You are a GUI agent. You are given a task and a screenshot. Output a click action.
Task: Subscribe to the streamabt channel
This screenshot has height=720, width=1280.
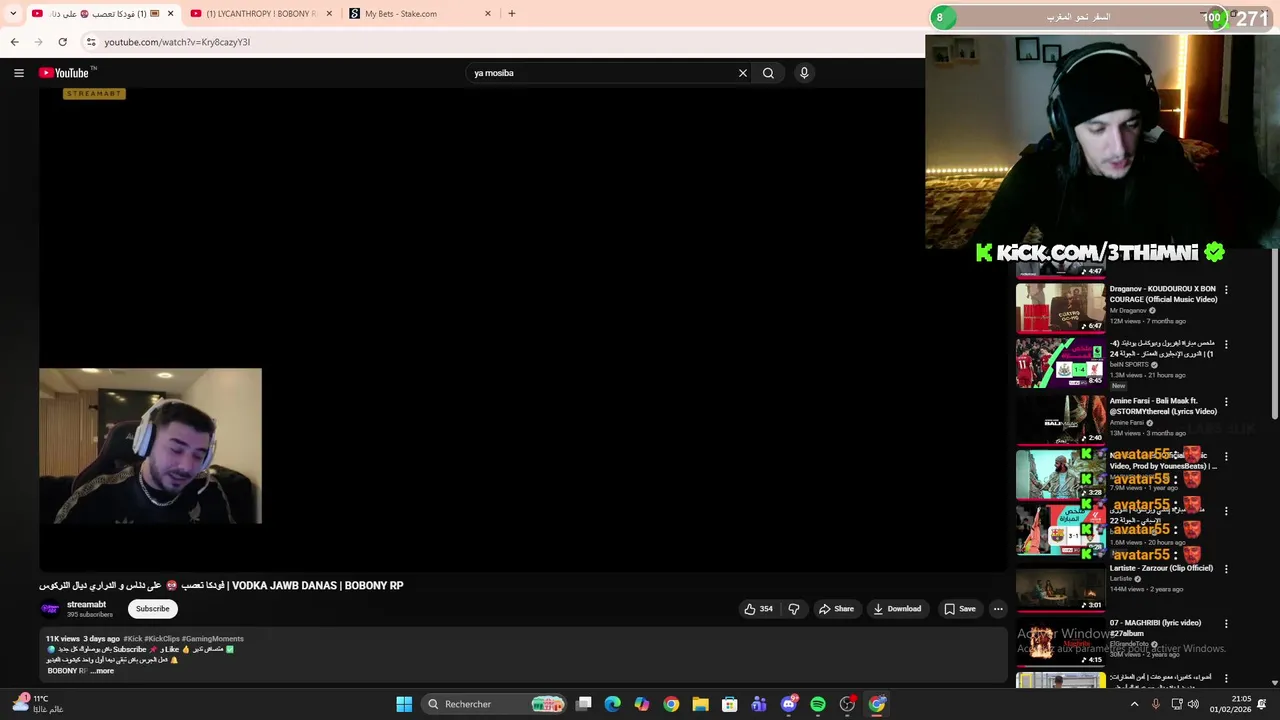(x=153, y=609)
